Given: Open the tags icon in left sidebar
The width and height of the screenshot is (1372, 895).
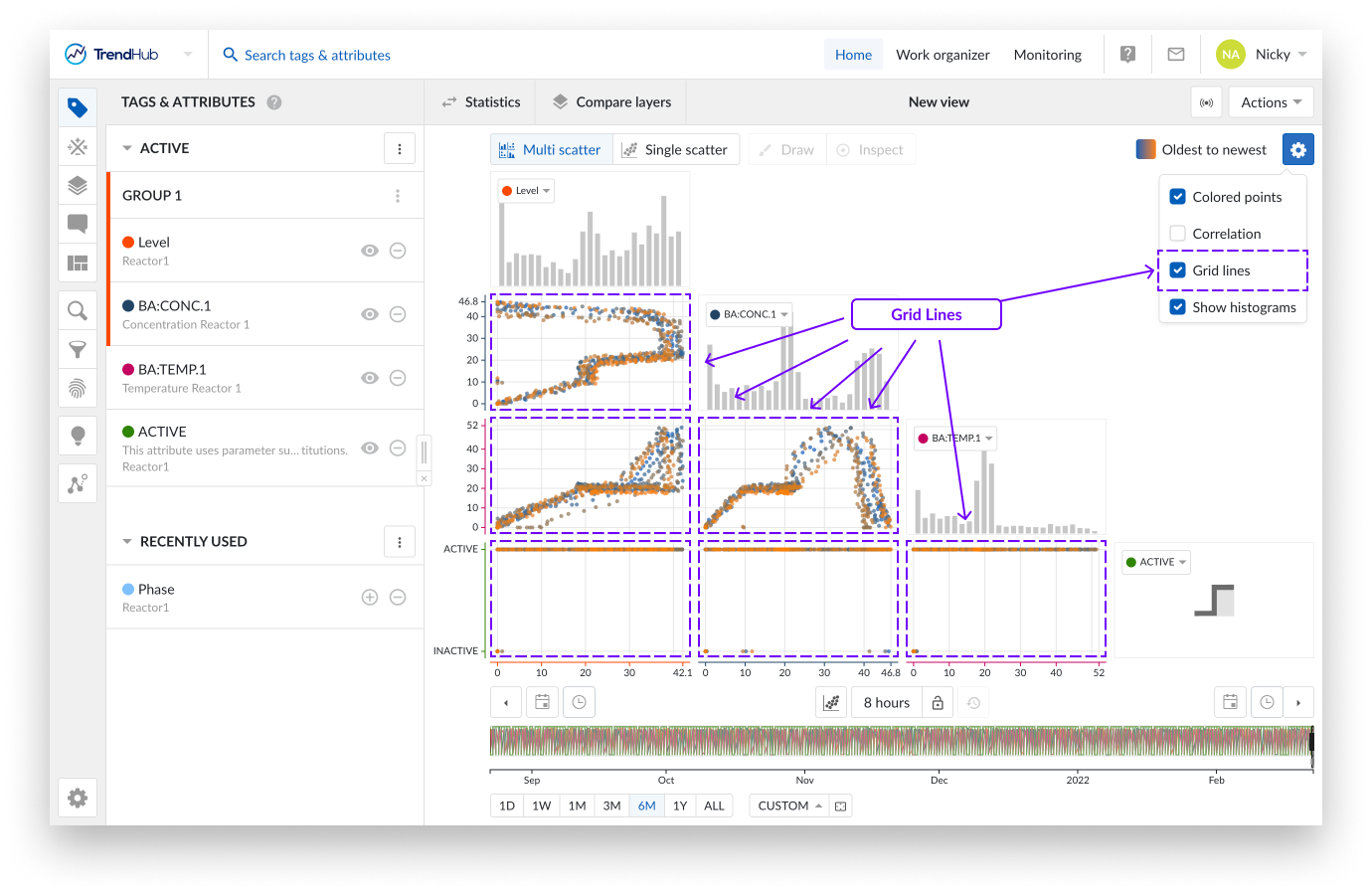Looking at the screenshot, I should click(78, 107).
